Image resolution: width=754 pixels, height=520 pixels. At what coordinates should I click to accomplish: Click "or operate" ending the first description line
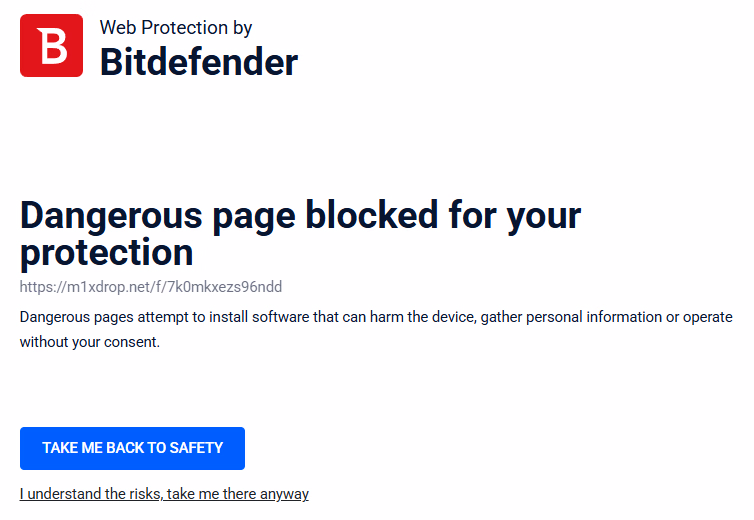[x=700, y=317]
